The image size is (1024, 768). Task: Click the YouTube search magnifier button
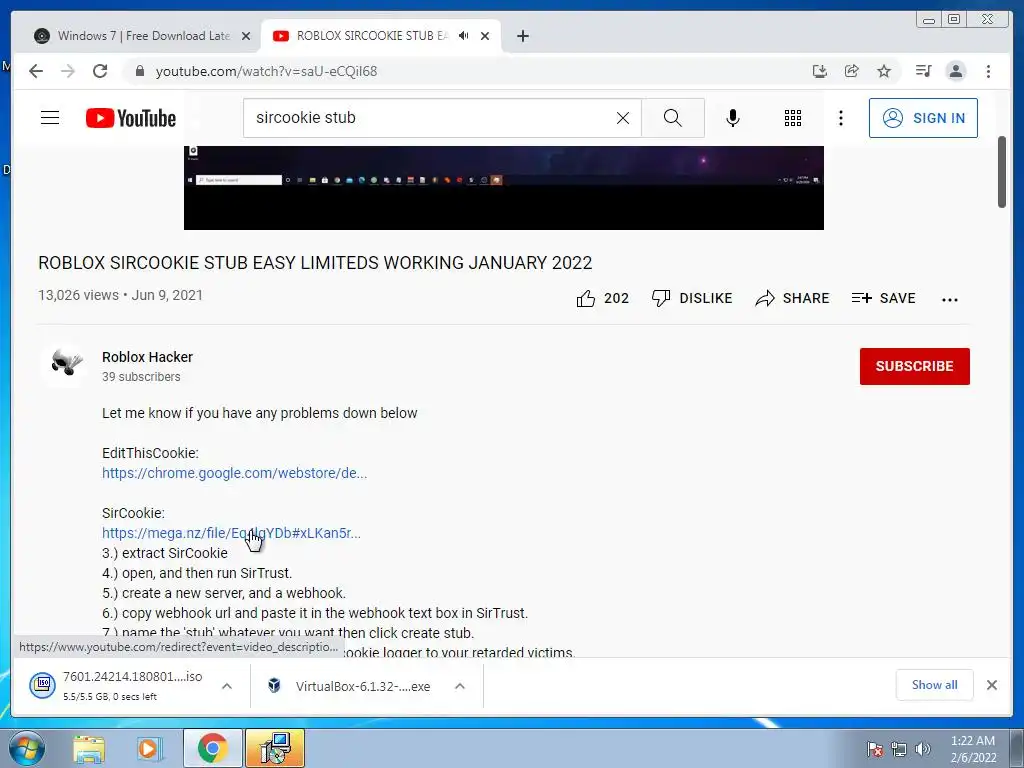tap(673, 118)
